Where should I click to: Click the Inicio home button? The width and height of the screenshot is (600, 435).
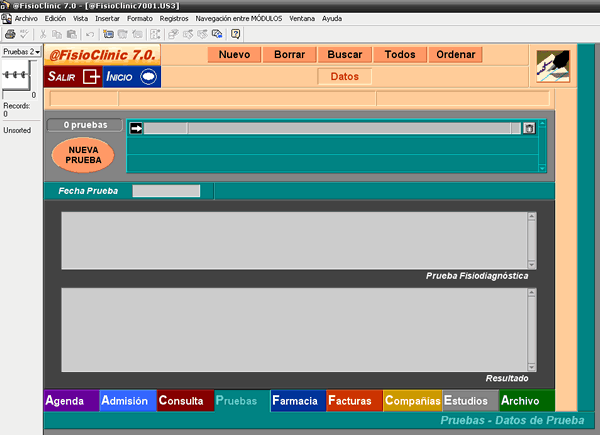[132, 77]
